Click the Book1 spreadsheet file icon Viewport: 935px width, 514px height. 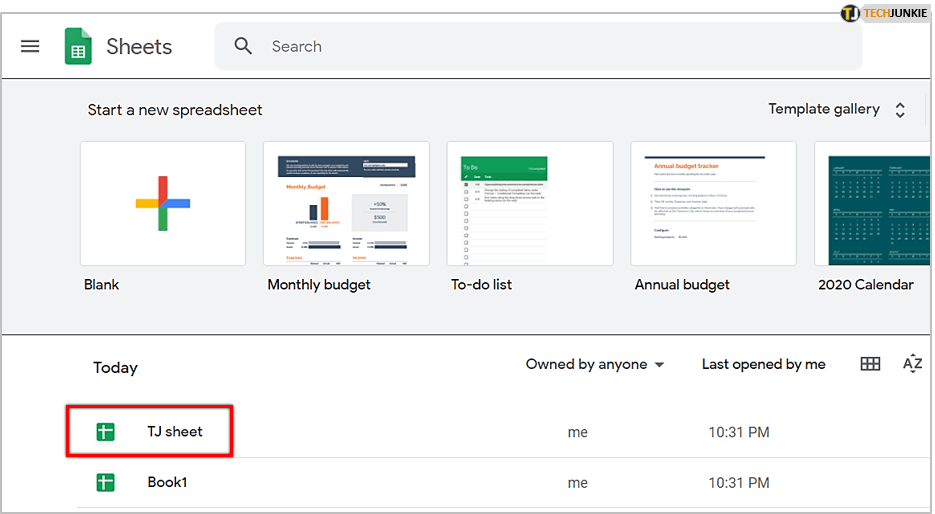[x=105, y=482]
